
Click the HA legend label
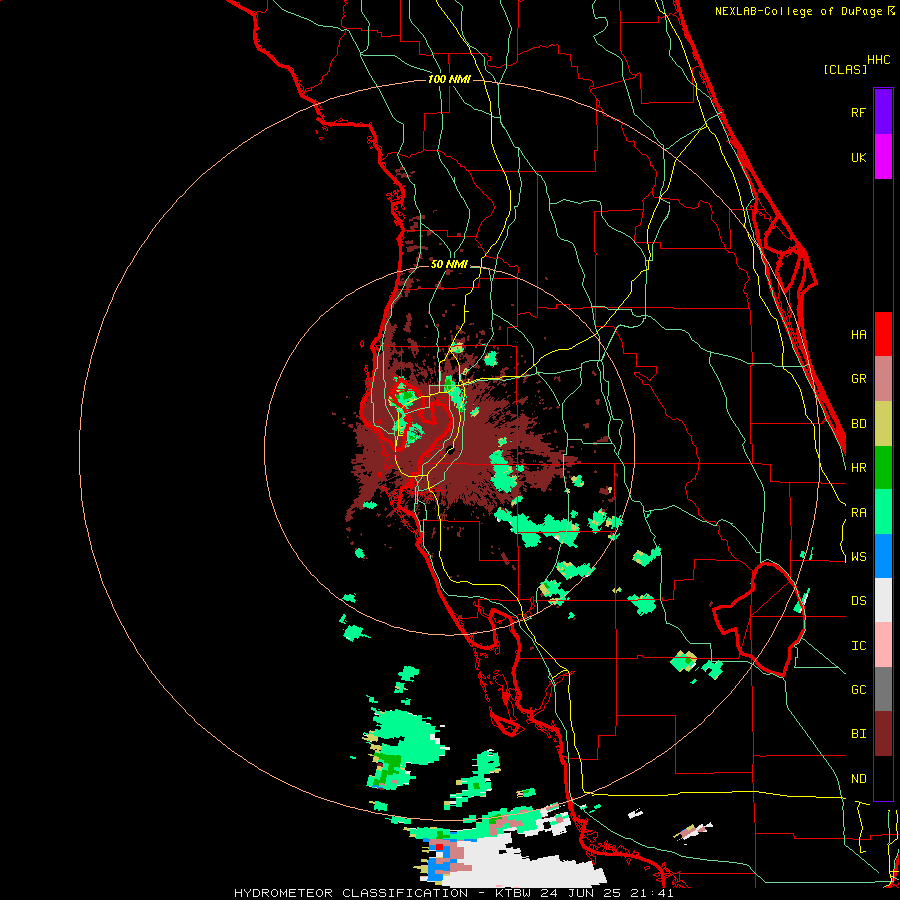pos(858,335)
